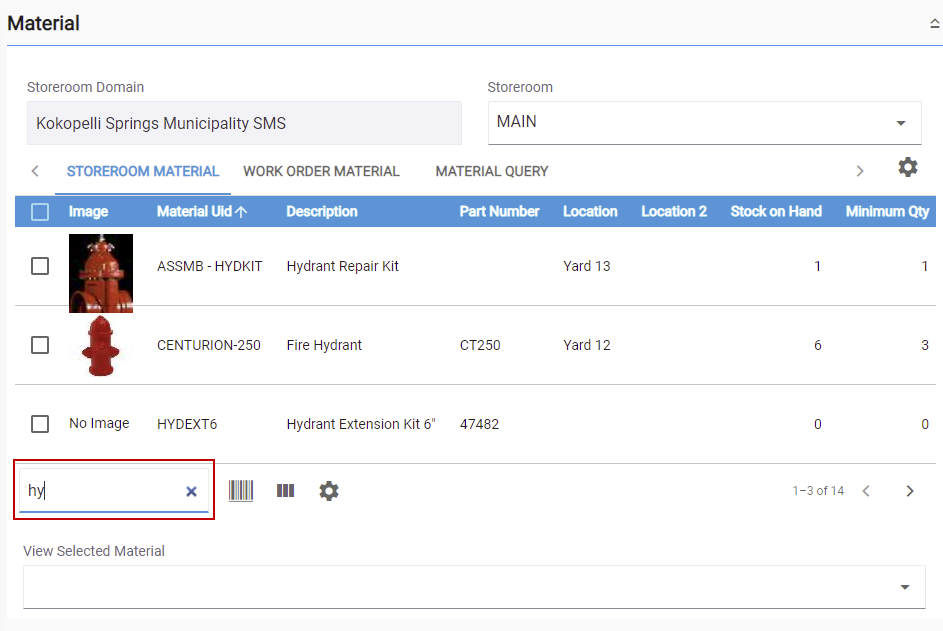
Task: Check the ASSMB - HYDKIT row checkbox
Action: [40, 266]
